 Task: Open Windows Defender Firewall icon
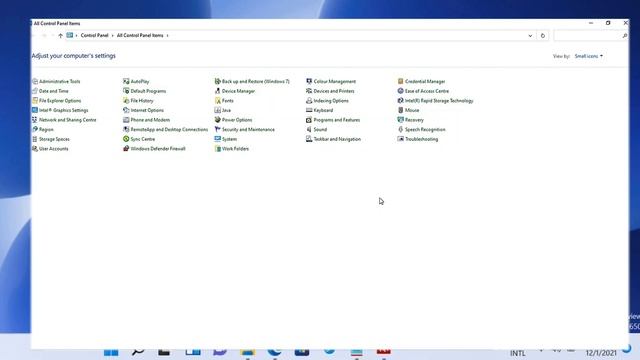point(126,149)
